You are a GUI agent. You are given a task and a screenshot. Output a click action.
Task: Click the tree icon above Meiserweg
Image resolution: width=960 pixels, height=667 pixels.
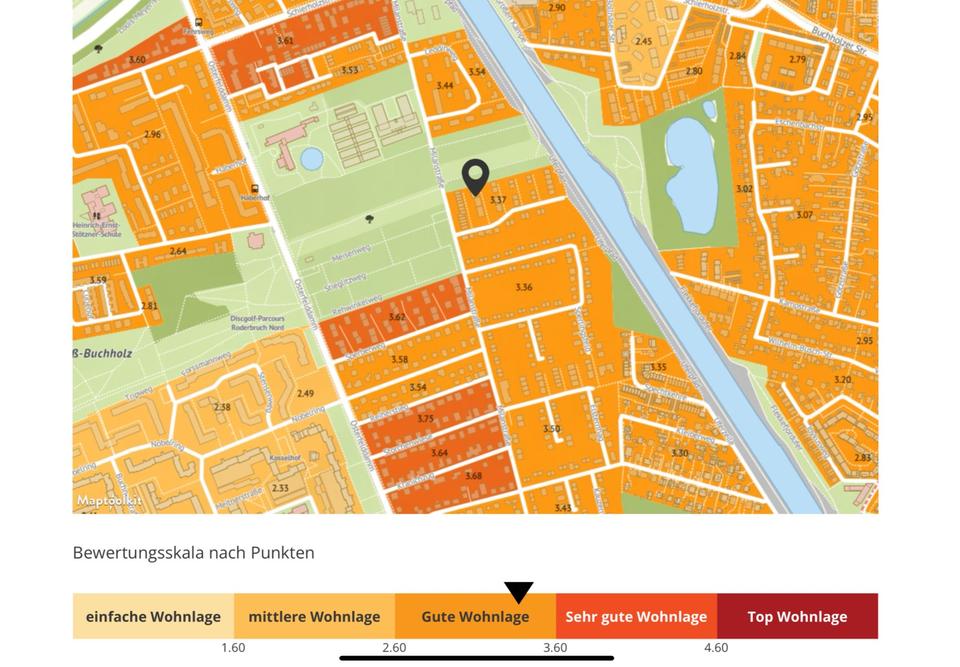pos(369,218)
